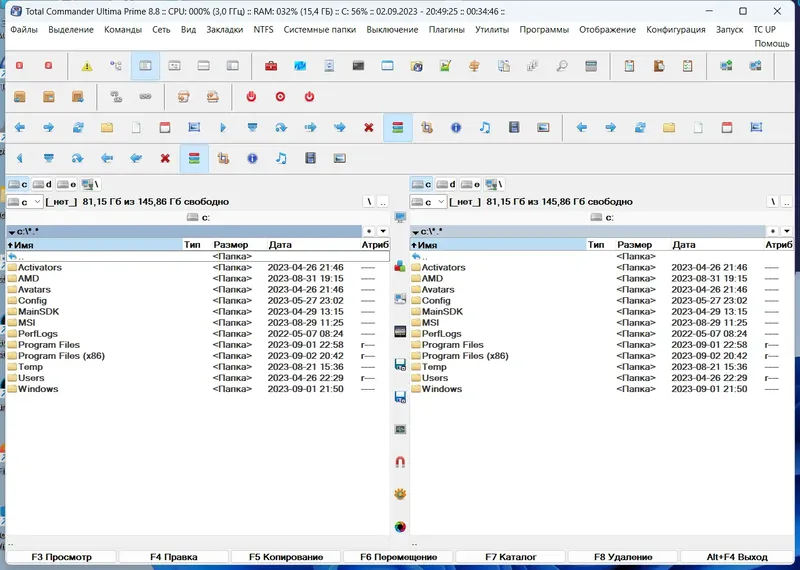Click the orange signpost toolbar icon
The image size is (800, 570).
tap(474, 66)
